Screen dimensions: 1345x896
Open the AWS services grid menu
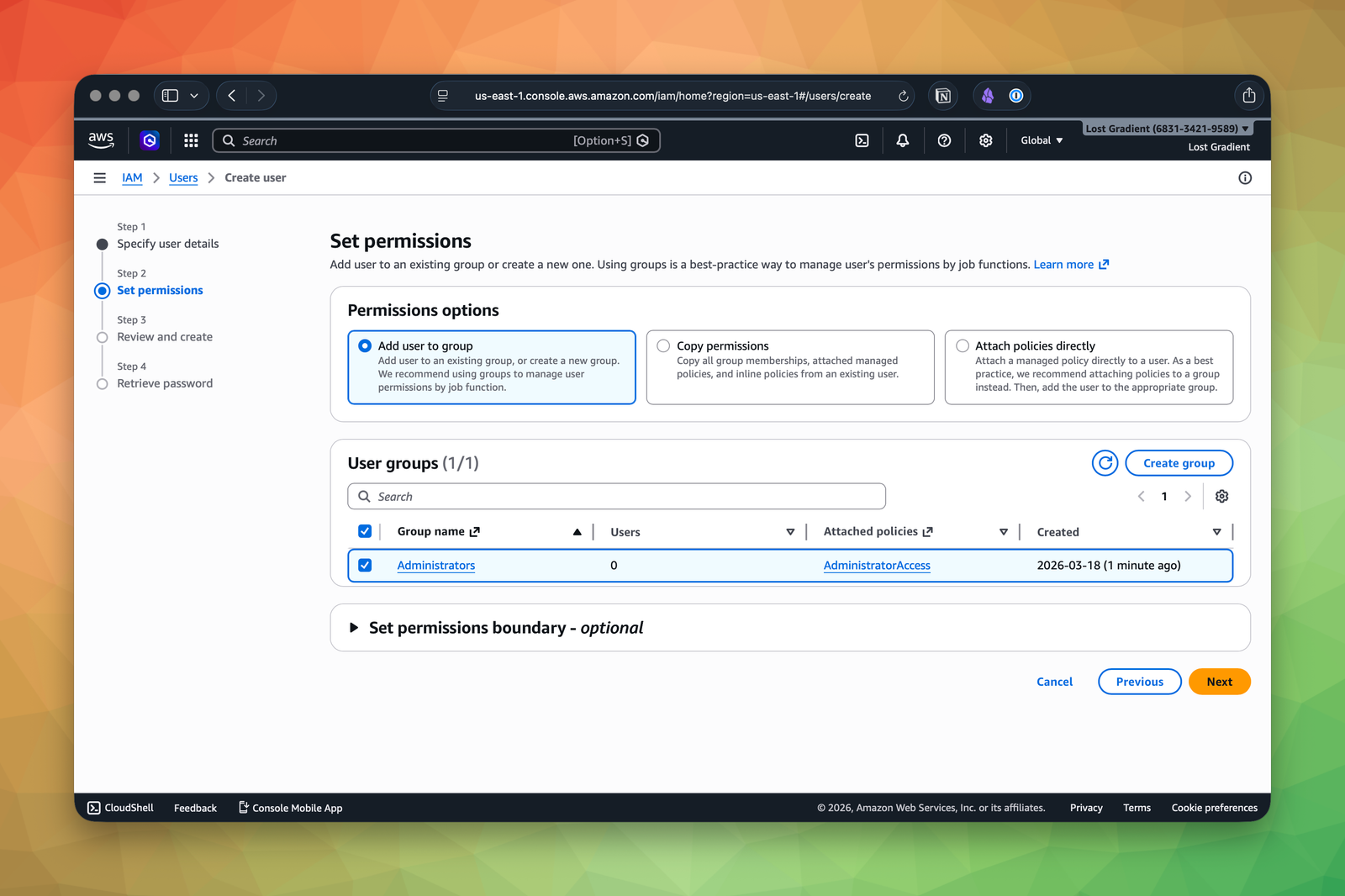tap(191, 140)
